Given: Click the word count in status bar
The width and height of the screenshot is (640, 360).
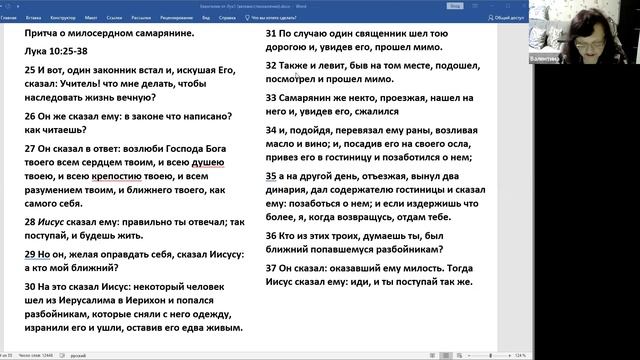Looking at the screenshot, I should (36, 356).
